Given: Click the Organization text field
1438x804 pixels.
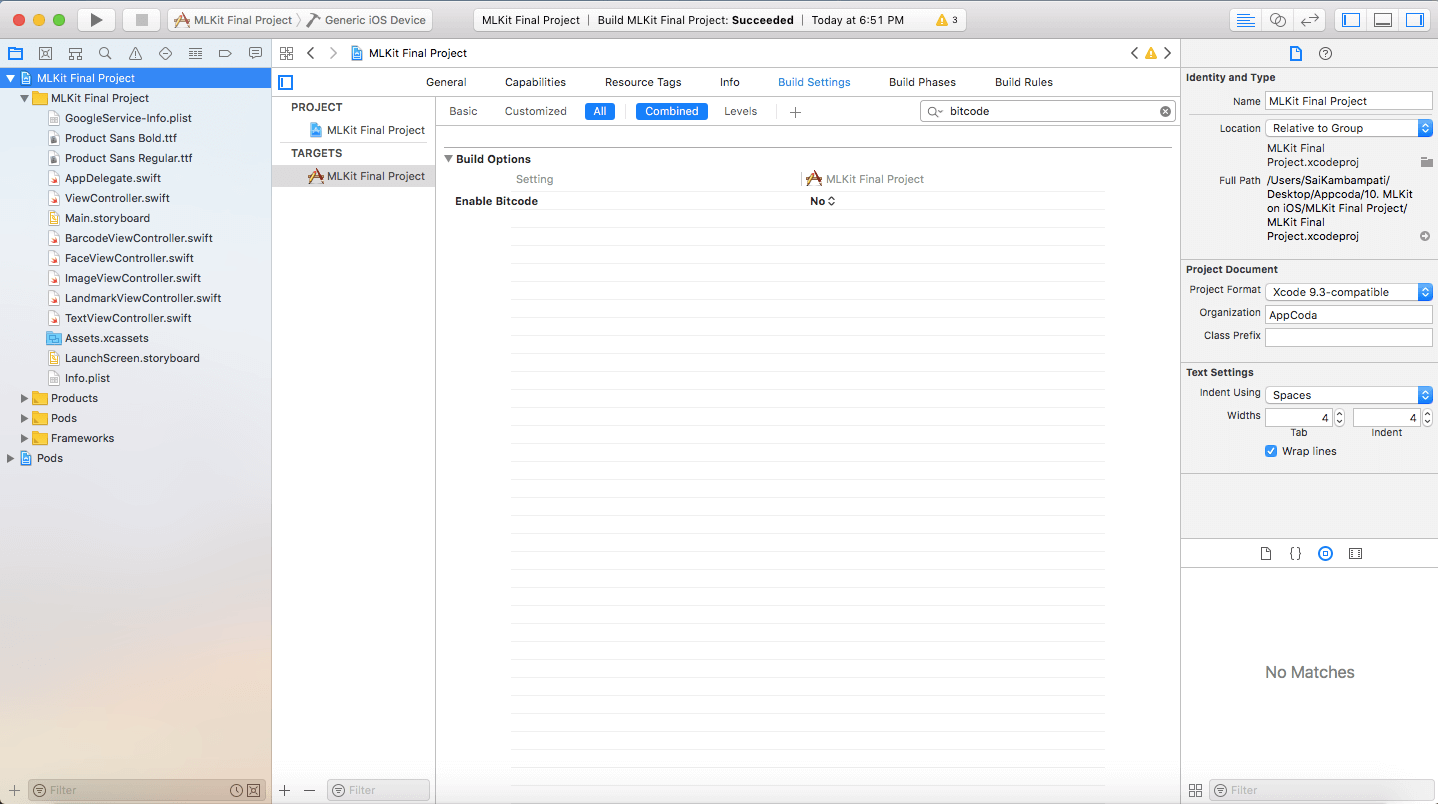Looking at the screenshot, I should click(x=1349, y=315).
